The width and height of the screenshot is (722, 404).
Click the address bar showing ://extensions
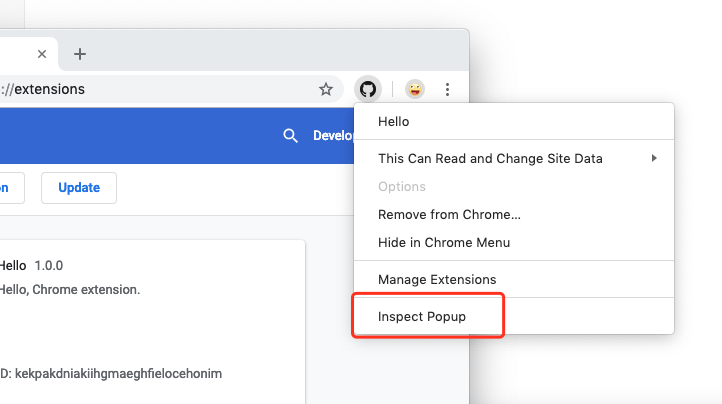171,89
